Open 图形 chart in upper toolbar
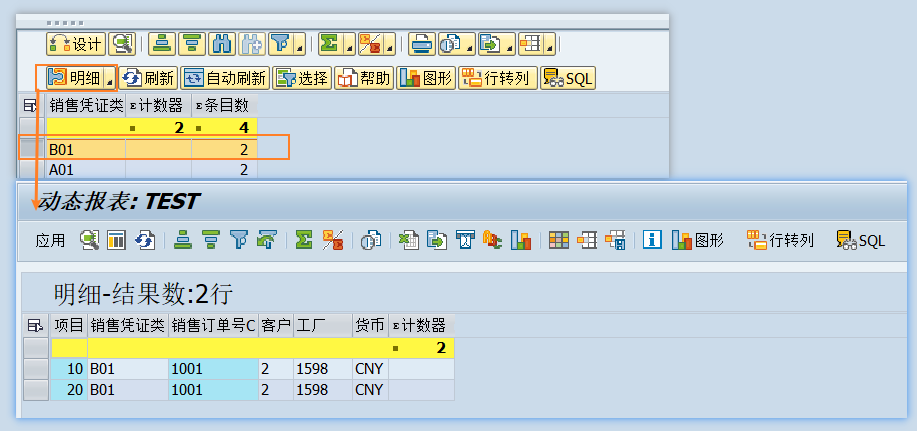 point(426,78)
